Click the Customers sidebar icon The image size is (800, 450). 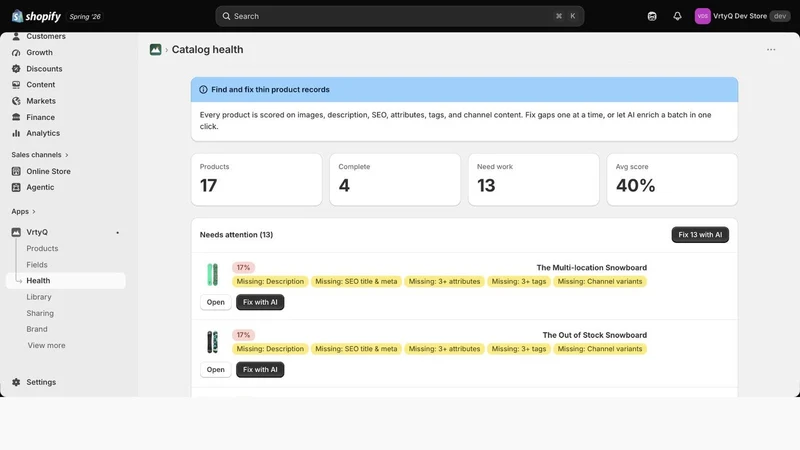(16, 36)
